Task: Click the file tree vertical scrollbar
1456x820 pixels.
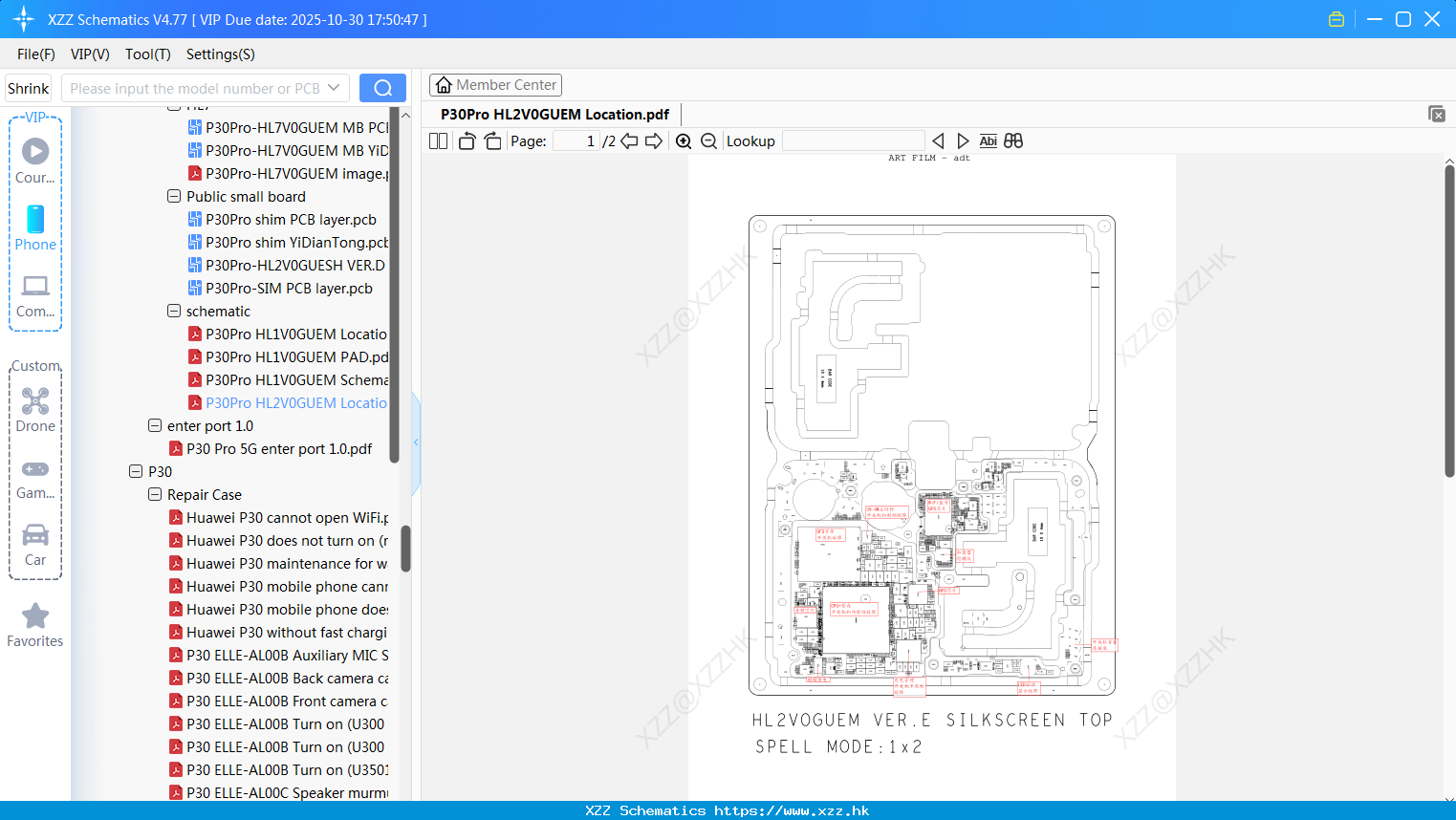Action: [x=405, y=548]
